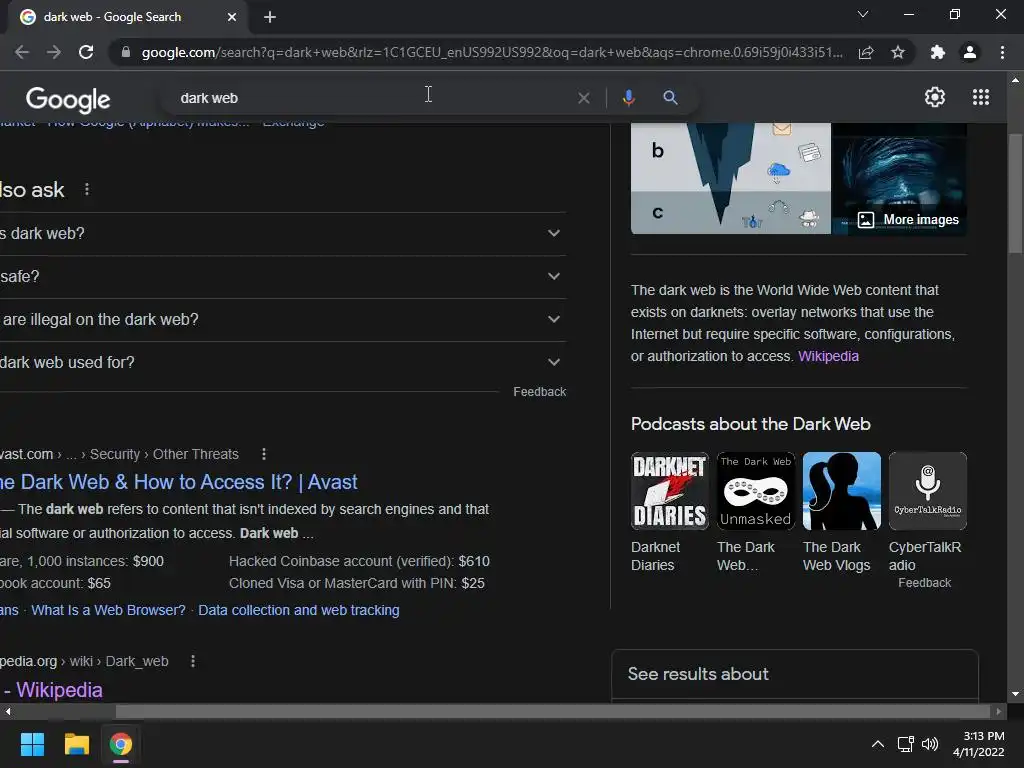This screenshot has width=1024, height=768.
Task: Open the Wikipedia result three-dot menu
Action: point(193,661)
